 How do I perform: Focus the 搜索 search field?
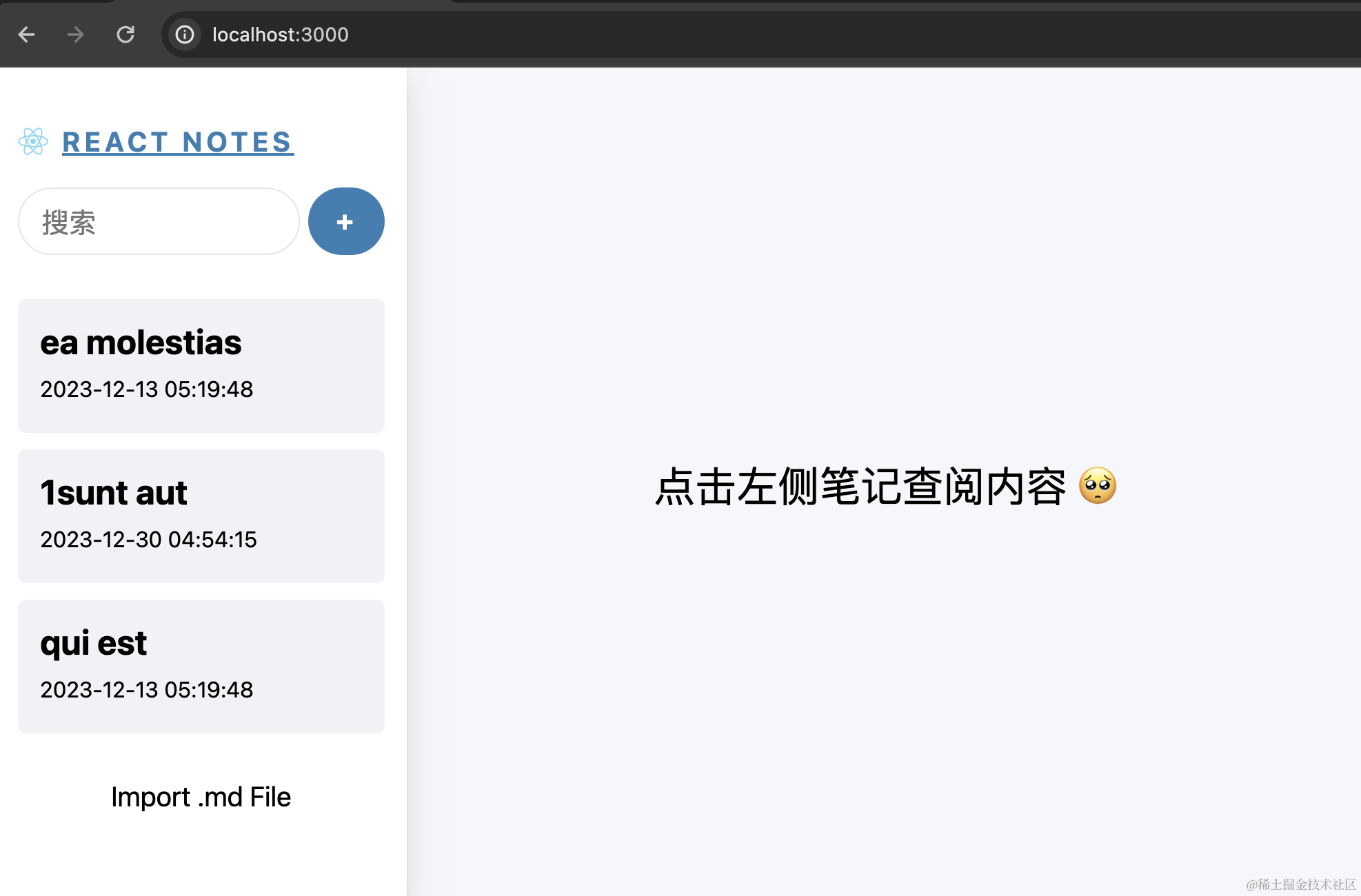159,222
